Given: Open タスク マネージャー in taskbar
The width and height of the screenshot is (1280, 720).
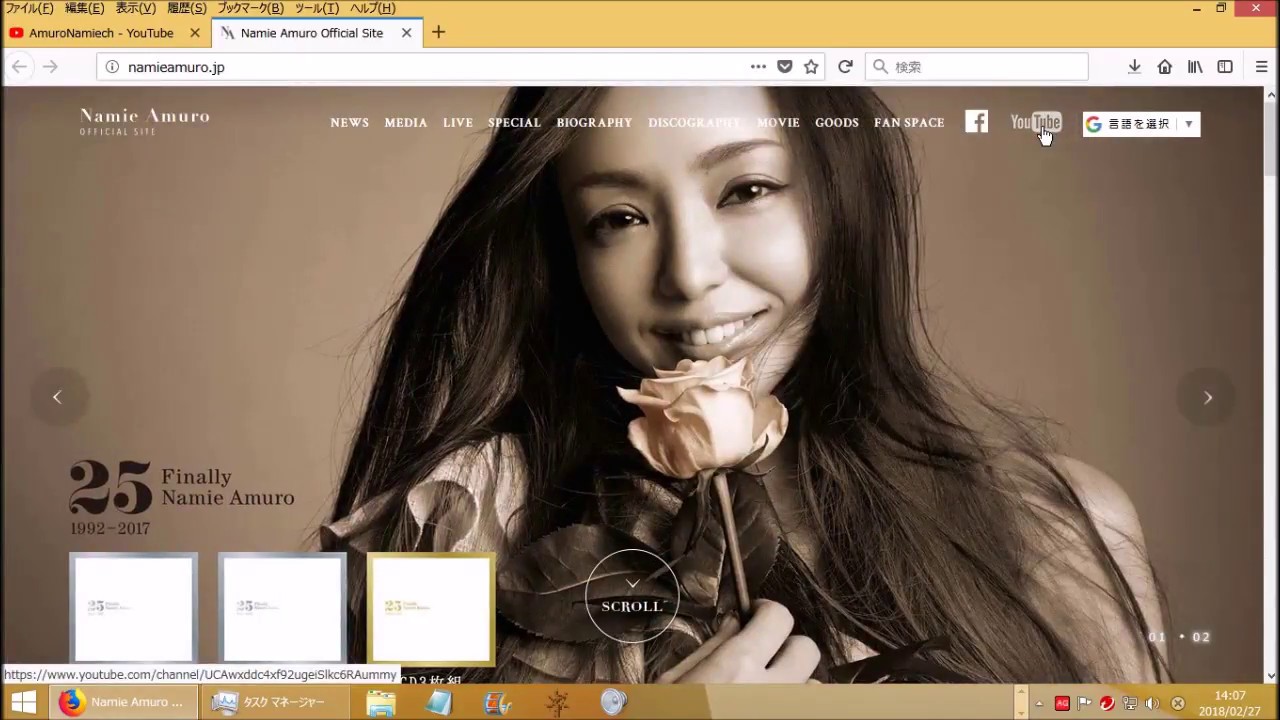Looking at the screenshot, I should coord(275,702).
